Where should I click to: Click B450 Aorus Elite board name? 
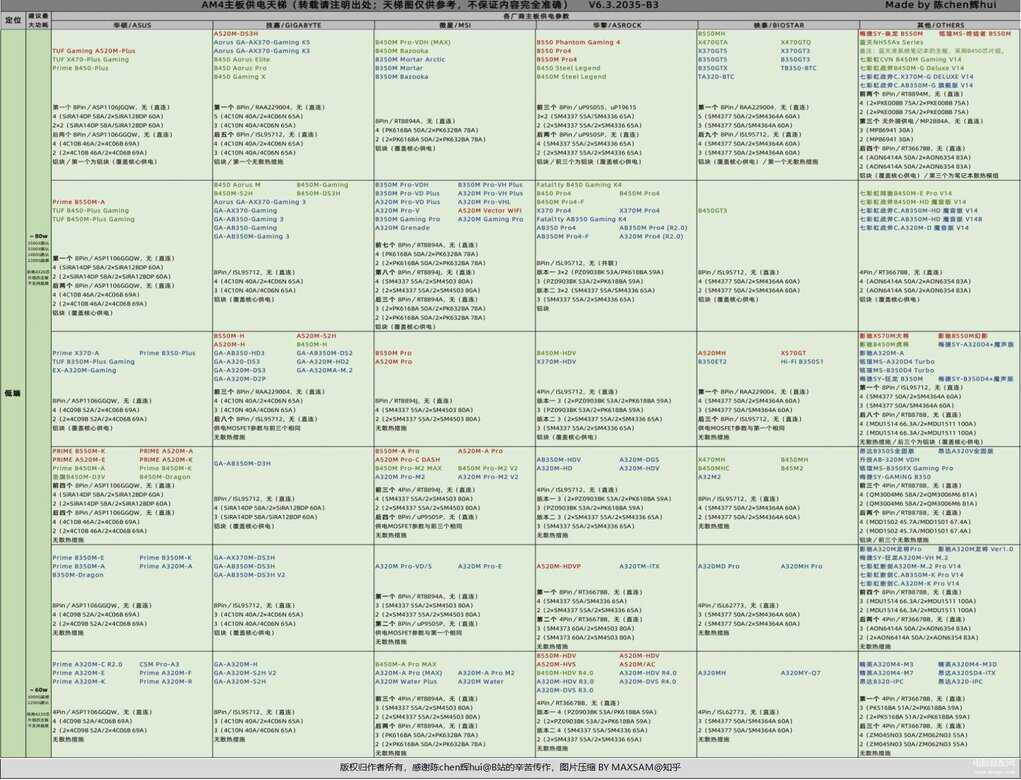[242, 59]
